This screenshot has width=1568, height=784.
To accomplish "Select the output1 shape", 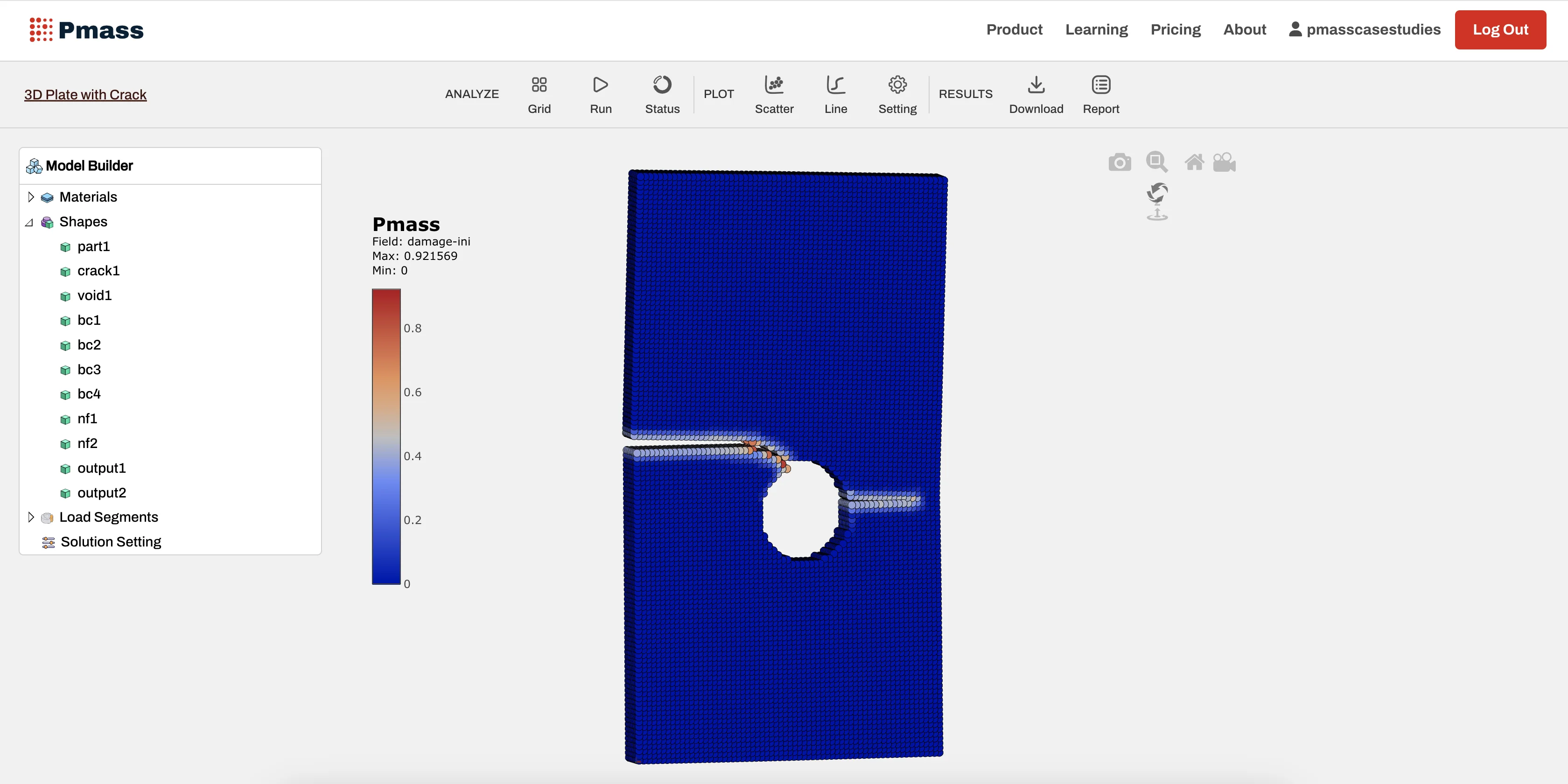I will tap(102, 468).
